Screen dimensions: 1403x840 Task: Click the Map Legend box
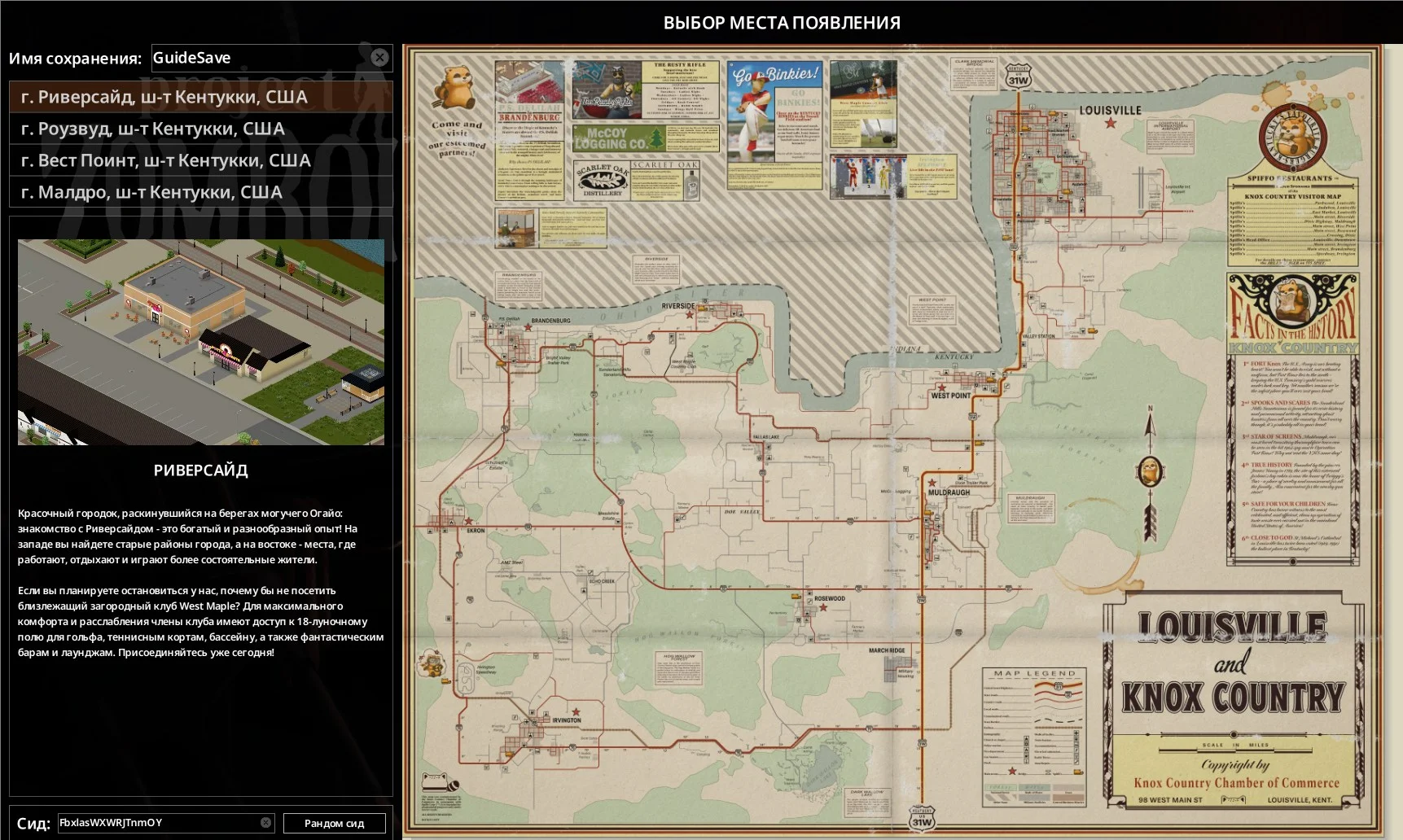[1035, 737]
